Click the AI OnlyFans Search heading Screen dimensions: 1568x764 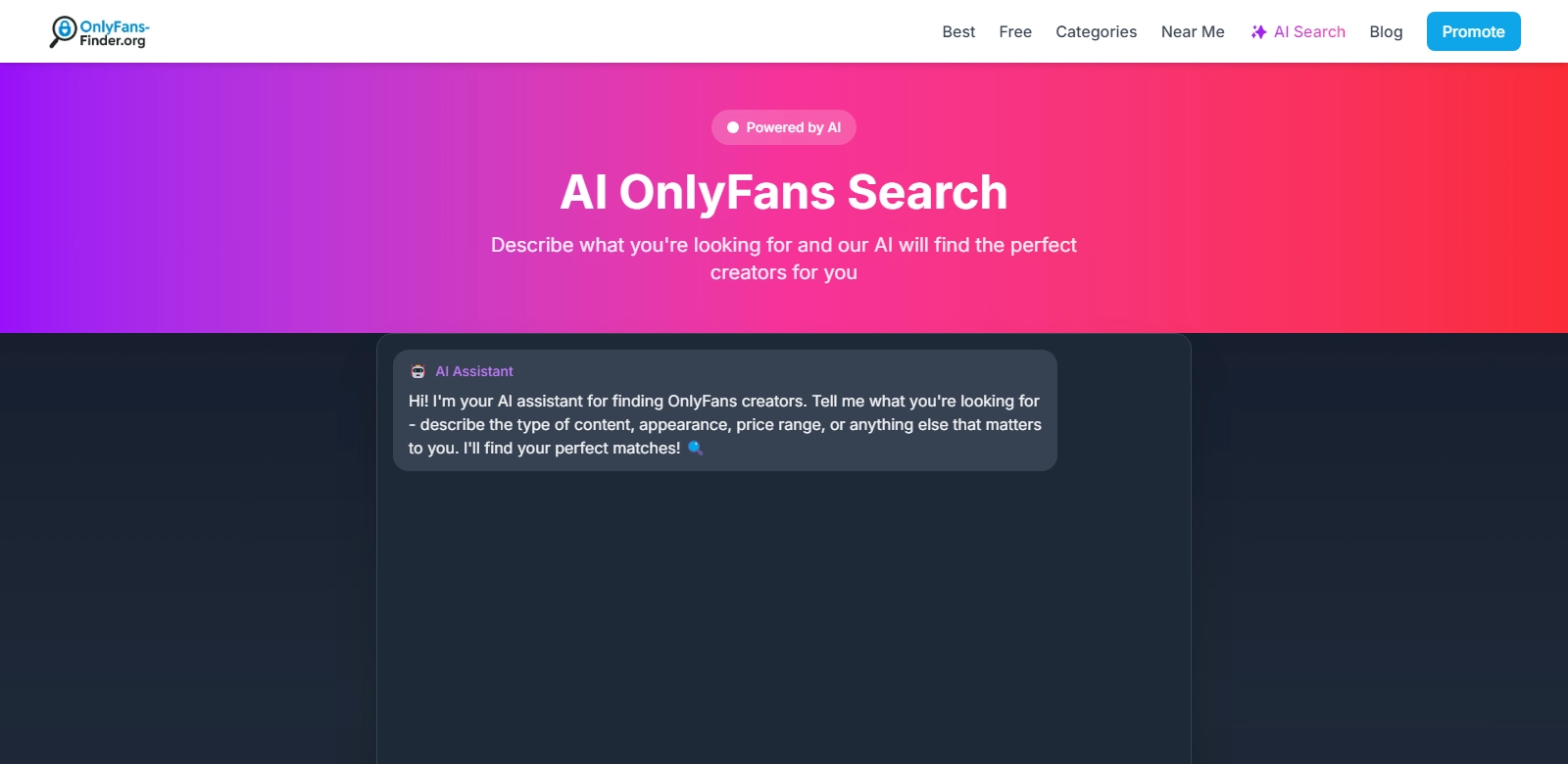pyautogui.click(x=784, y=192)
